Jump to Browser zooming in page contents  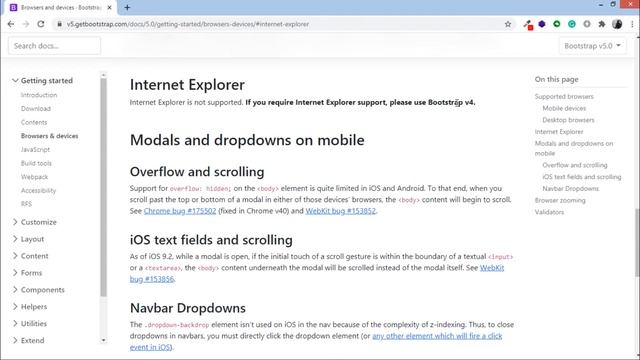(560, 200)
